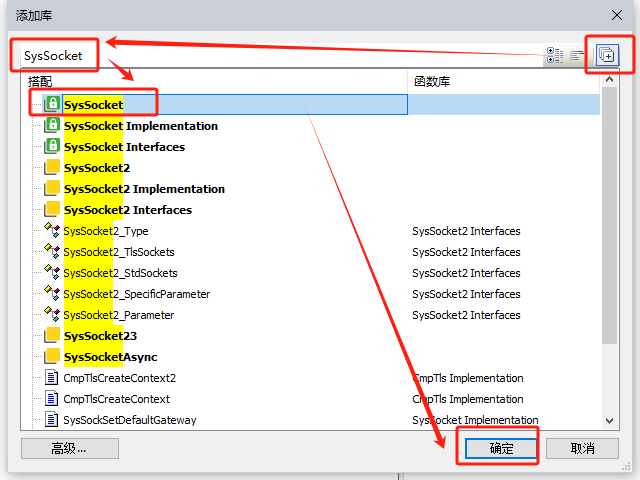Select SysSocket2 Implementation in the list
640x480 pixels.
[144, 189]
